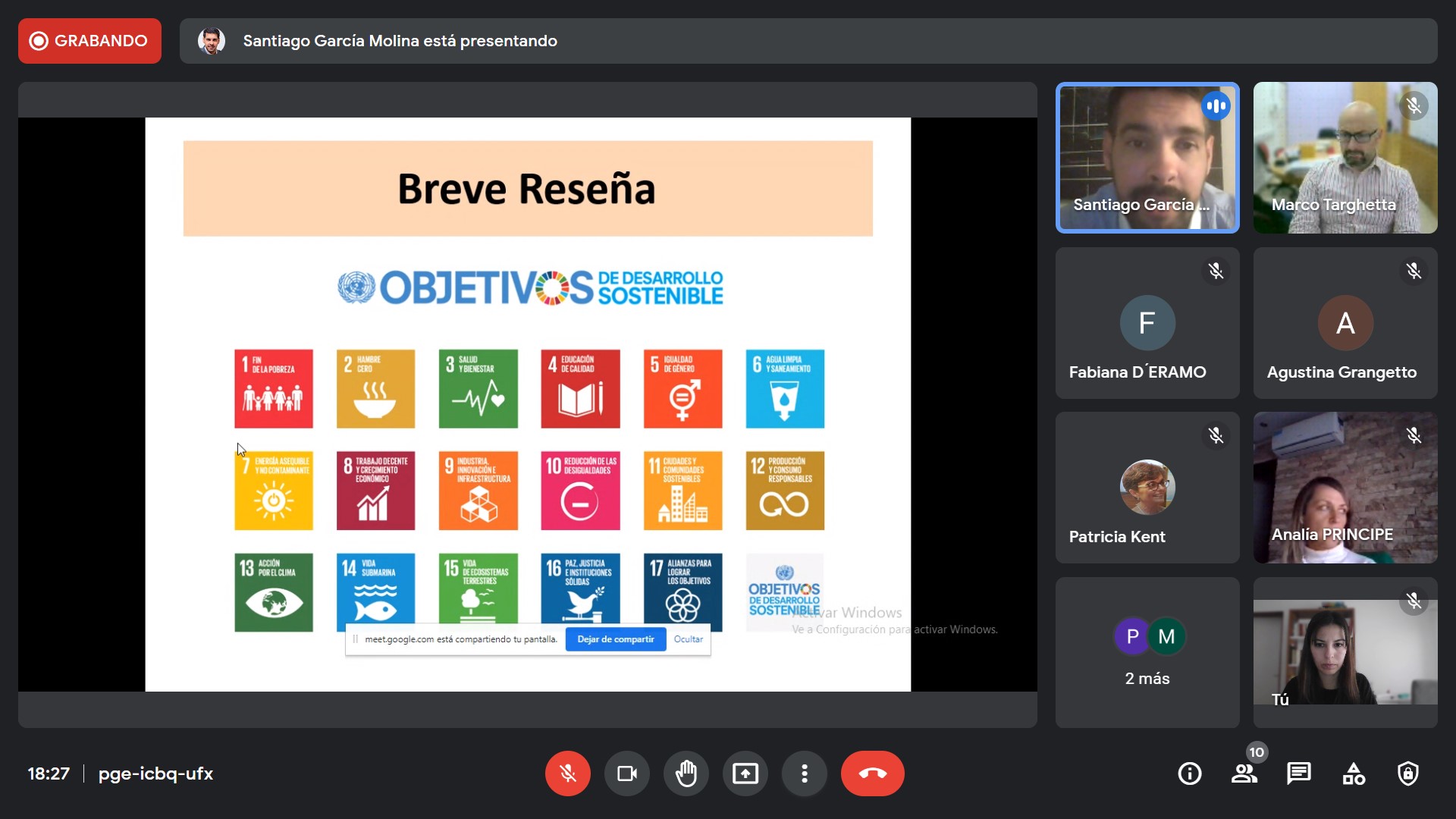Select Santiago García video tile

[1147, 158]
